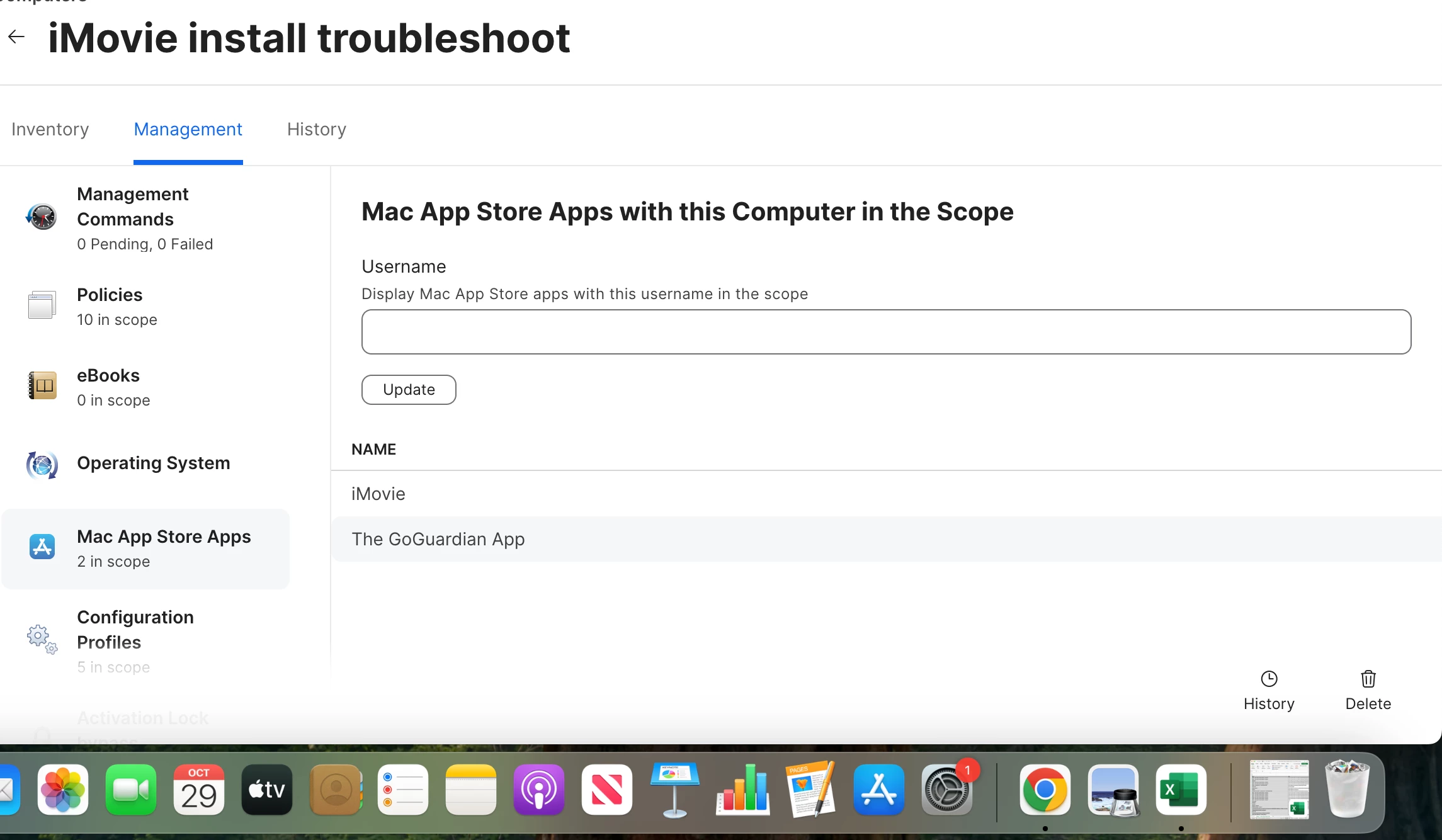
Task: Focus the Username input field
Action: pyautogui.click(x=886, y=332)
